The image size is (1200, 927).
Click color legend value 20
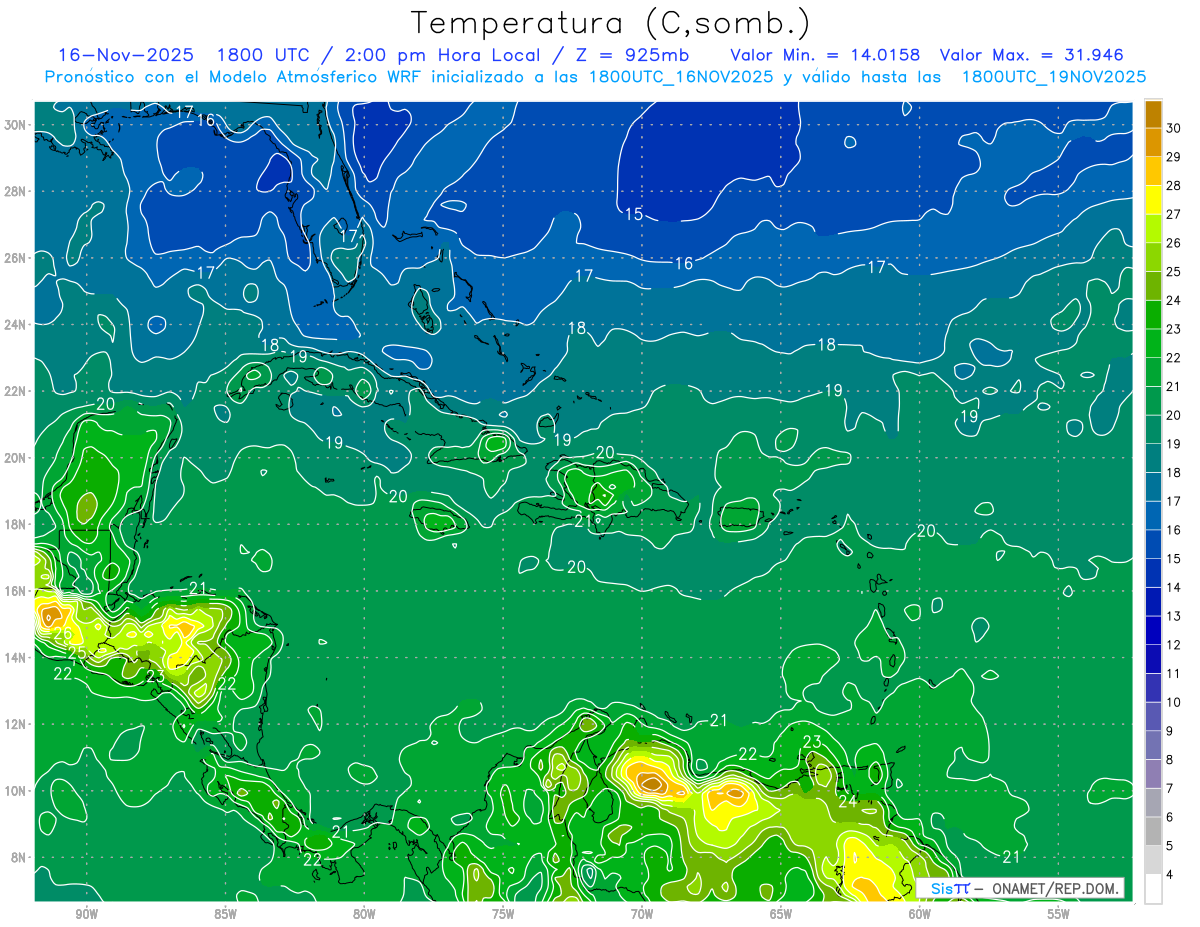1174,415
